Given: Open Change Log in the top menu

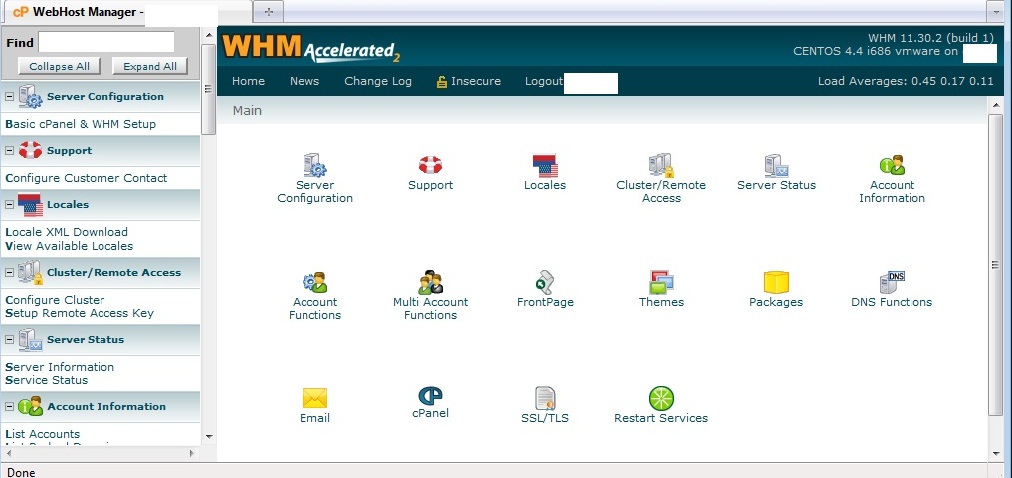Looking at the screenshot, I should 378,81.
